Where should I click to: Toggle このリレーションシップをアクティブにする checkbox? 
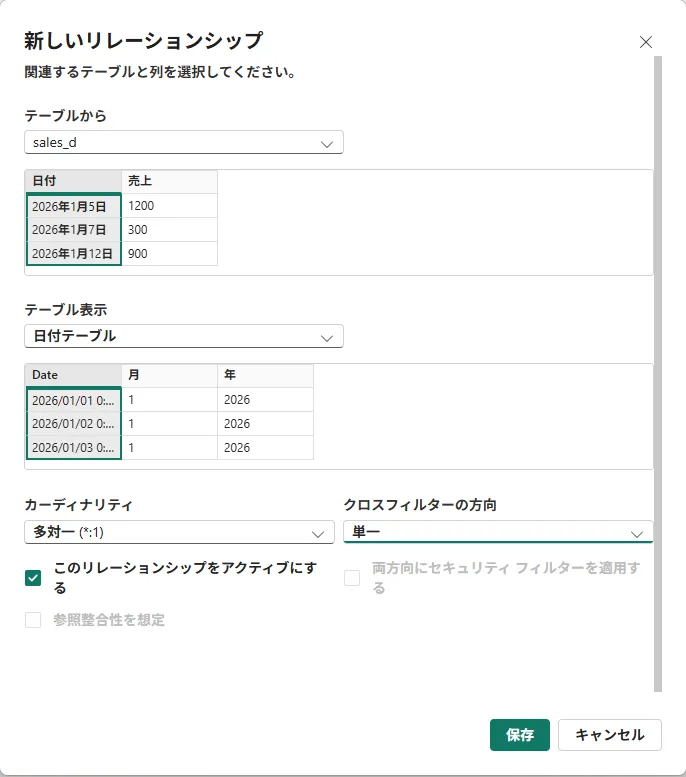tap(33, 578)
